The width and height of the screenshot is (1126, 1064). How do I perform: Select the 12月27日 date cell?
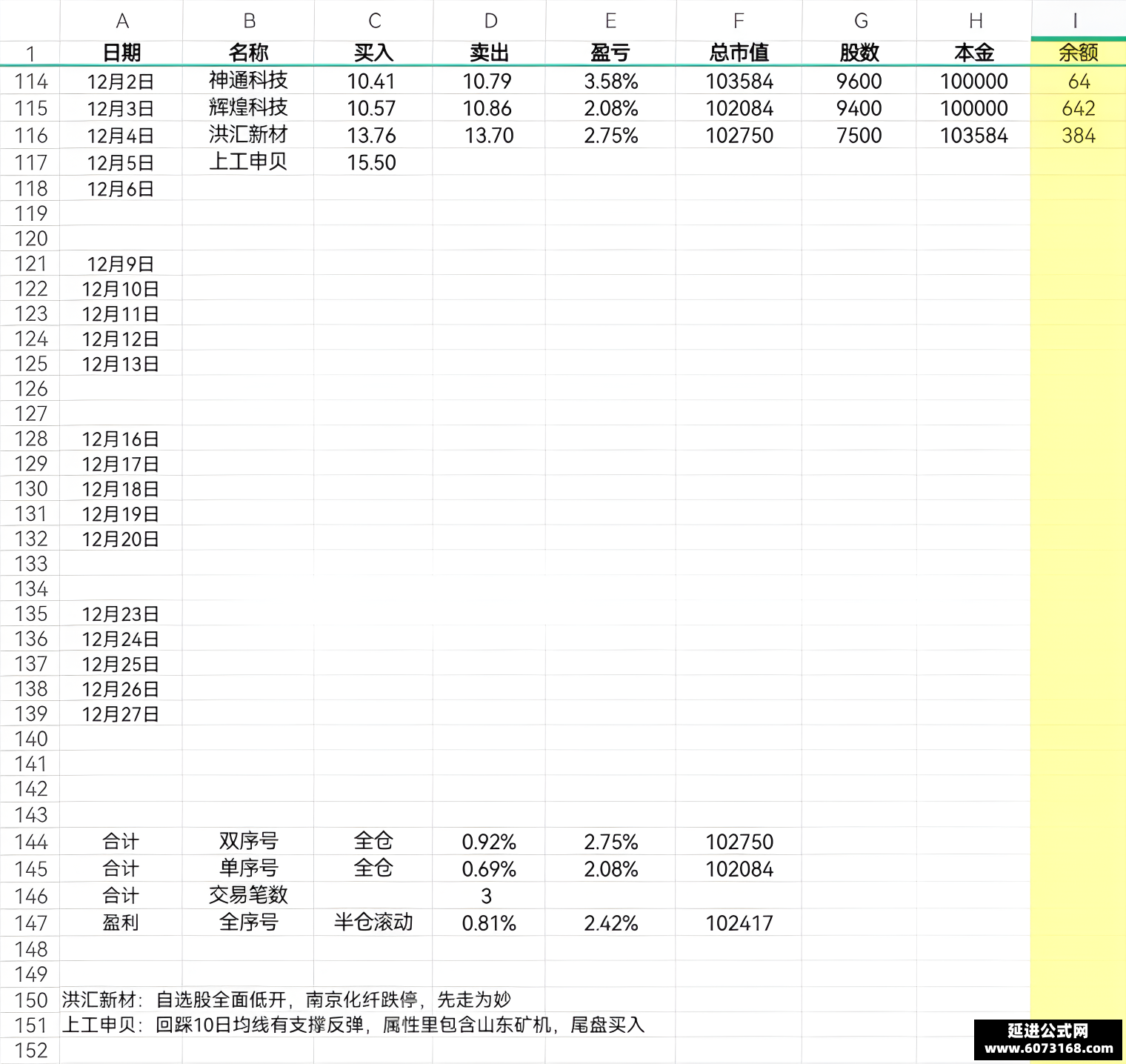(x=121, y=714)
